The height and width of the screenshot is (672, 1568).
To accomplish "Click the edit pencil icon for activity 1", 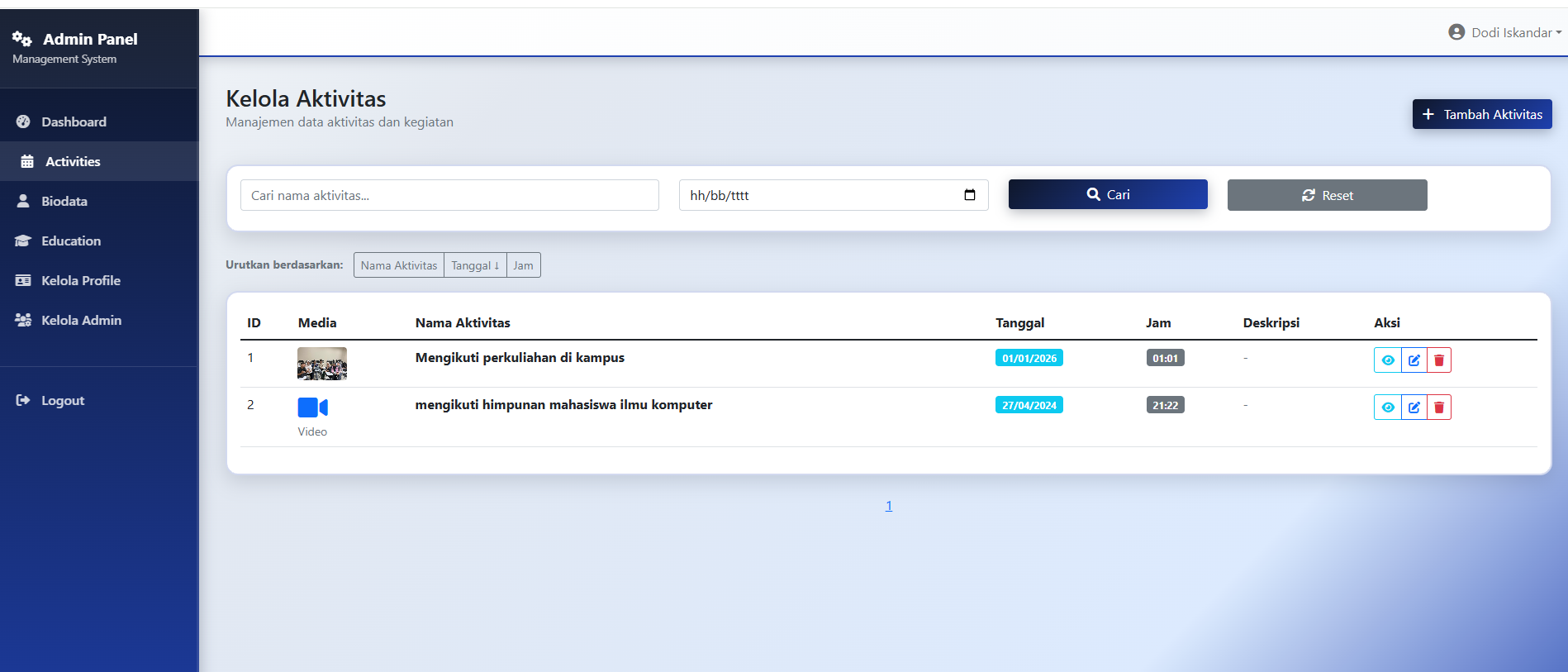I will (x=1414, y=360).
